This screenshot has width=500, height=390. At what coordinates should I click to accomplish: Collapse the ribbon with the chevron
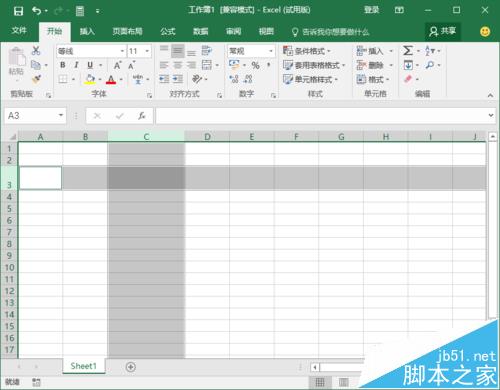pyautogui.click(x=490, y=95)
